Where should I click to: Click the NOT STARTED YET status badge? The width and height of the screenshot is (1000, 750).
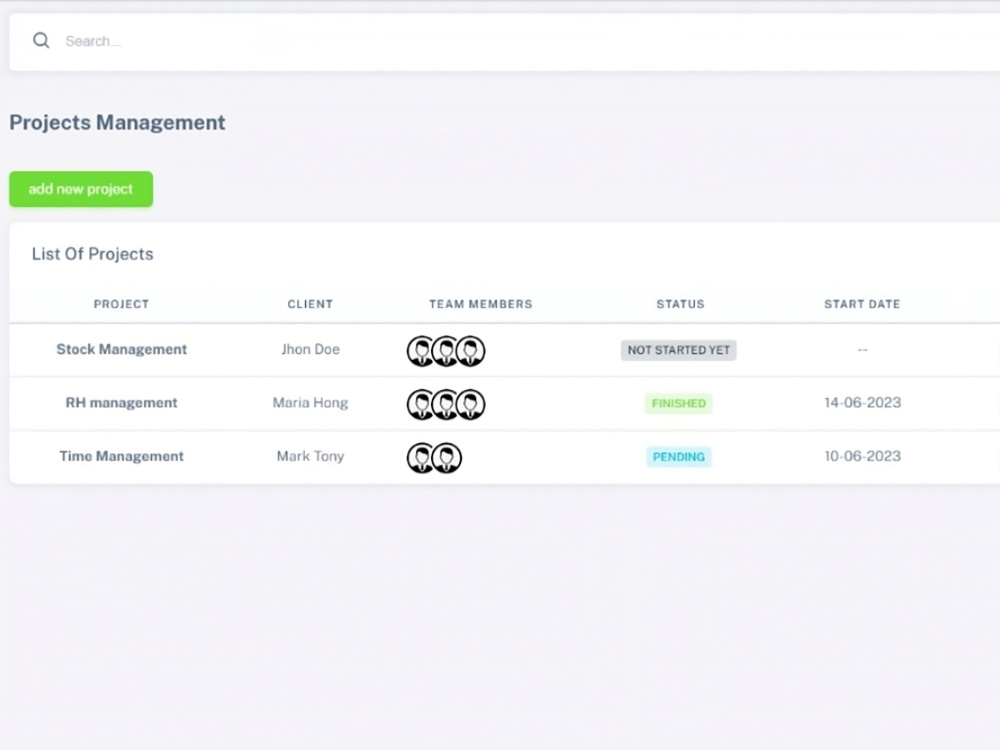tap(679, 350)
